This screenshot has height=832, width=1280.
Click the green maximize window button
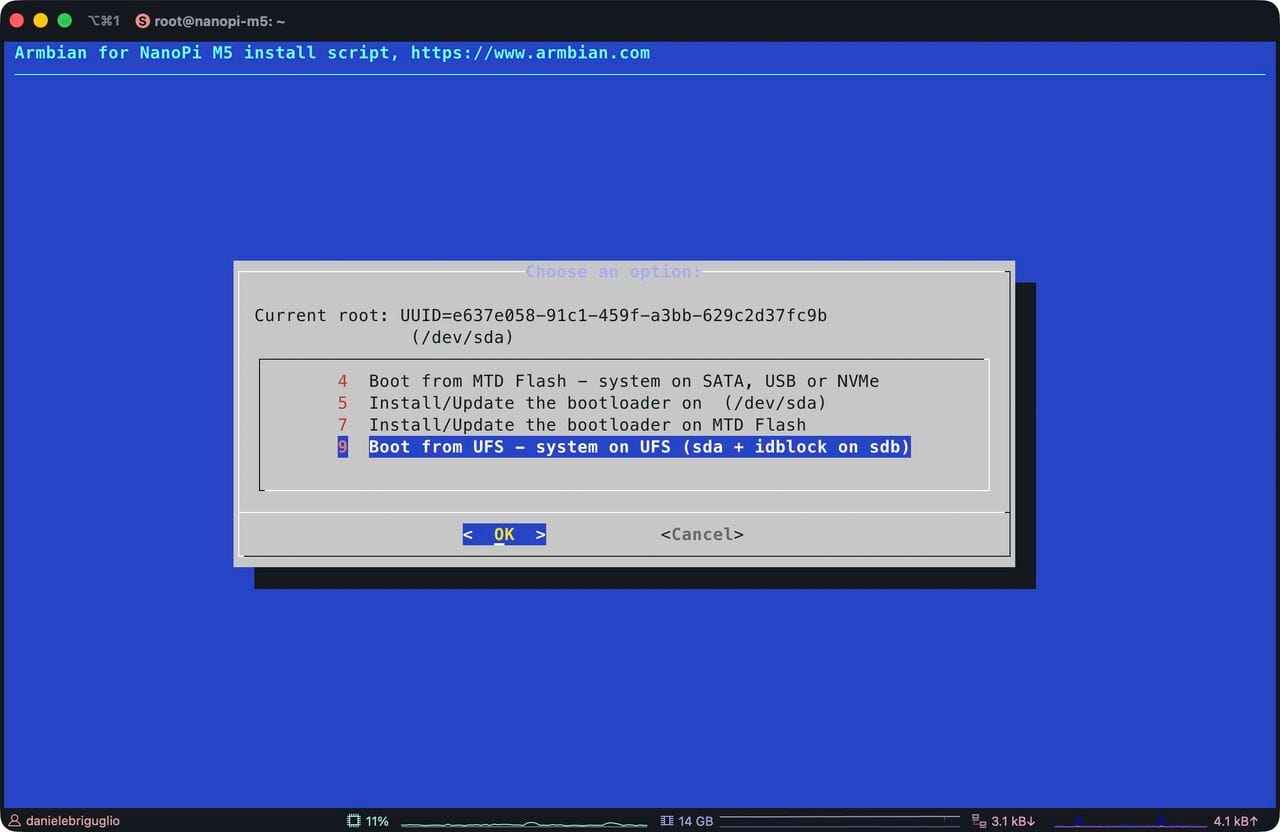[x=64, y=21]
